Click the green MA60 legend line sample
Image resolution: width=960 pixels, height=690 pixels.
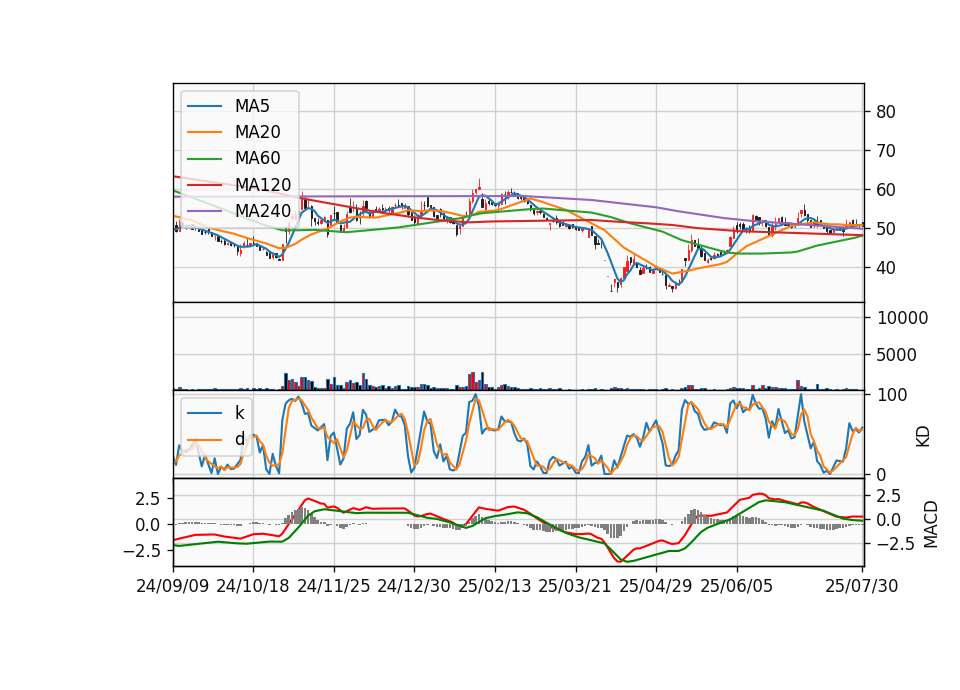[x=204, y=159]
